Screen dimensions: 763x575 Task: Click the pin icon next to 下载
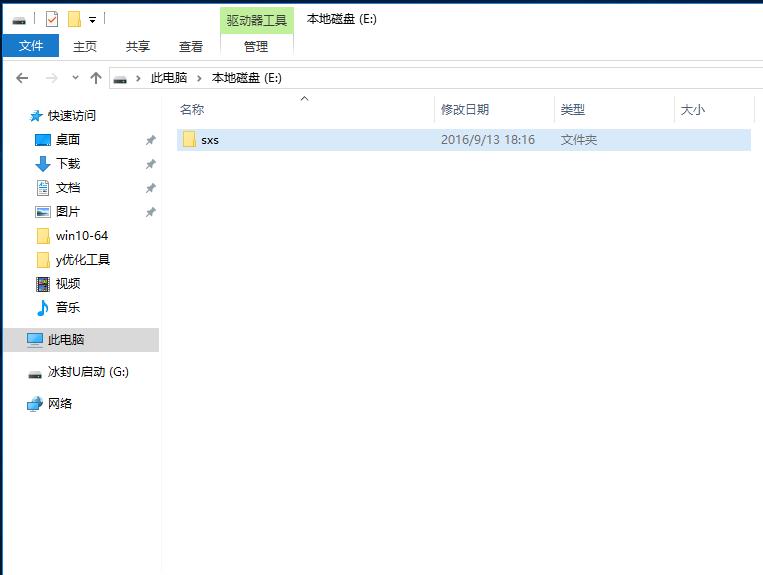pos(150,164)
